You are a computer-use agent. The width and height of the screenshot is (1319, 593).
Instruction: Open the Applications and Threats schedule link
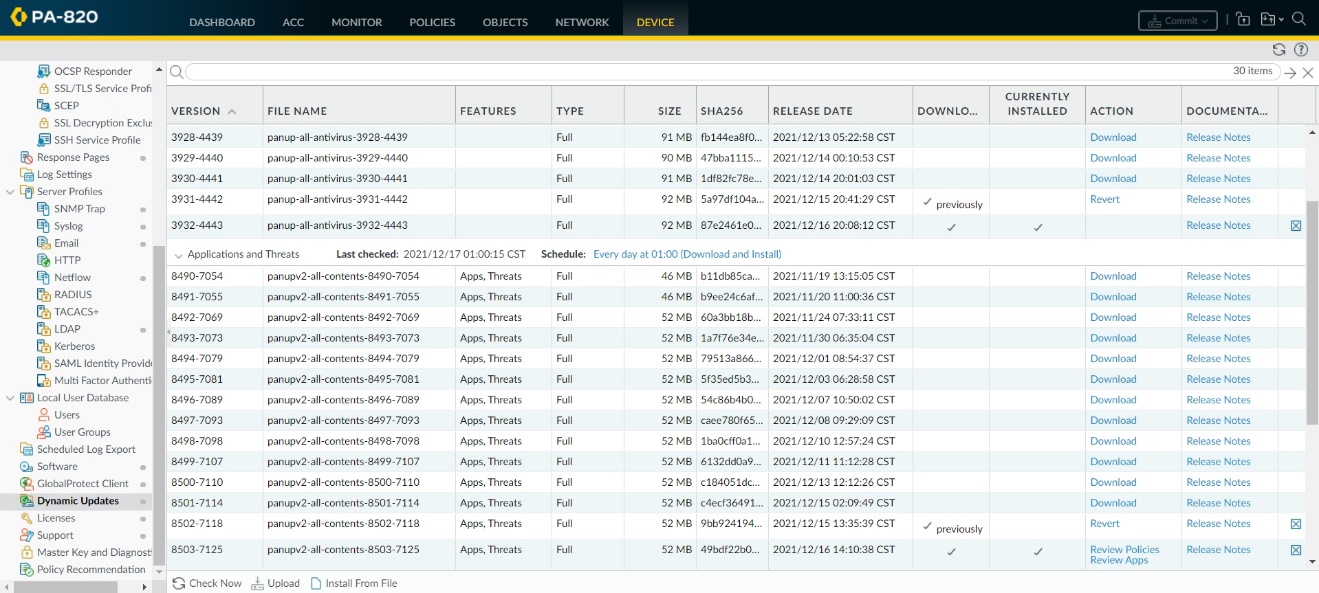(x=687, y=254)
